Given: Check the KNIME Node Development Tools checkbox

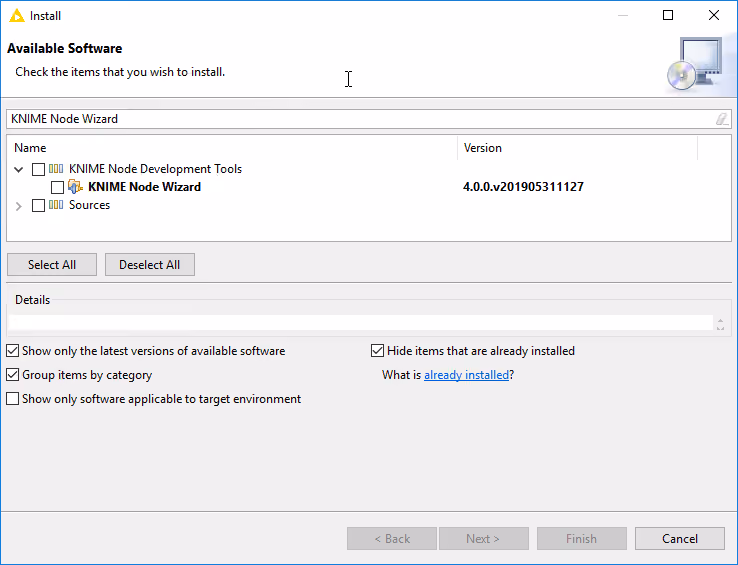Looking at the screenshot, I should [x=38, y=169].
